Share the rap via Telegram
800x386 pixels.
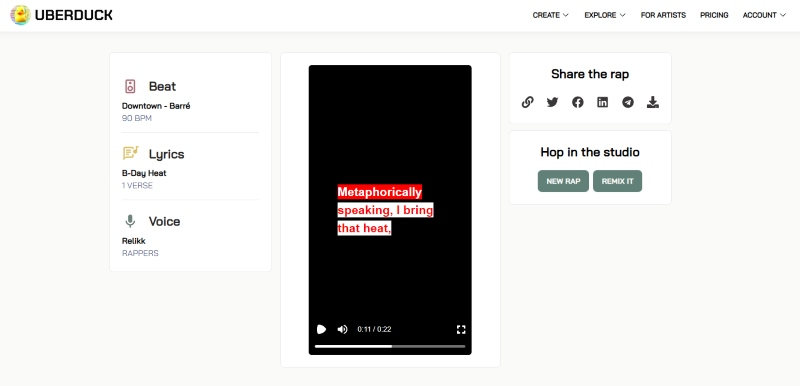pos(628,102)
